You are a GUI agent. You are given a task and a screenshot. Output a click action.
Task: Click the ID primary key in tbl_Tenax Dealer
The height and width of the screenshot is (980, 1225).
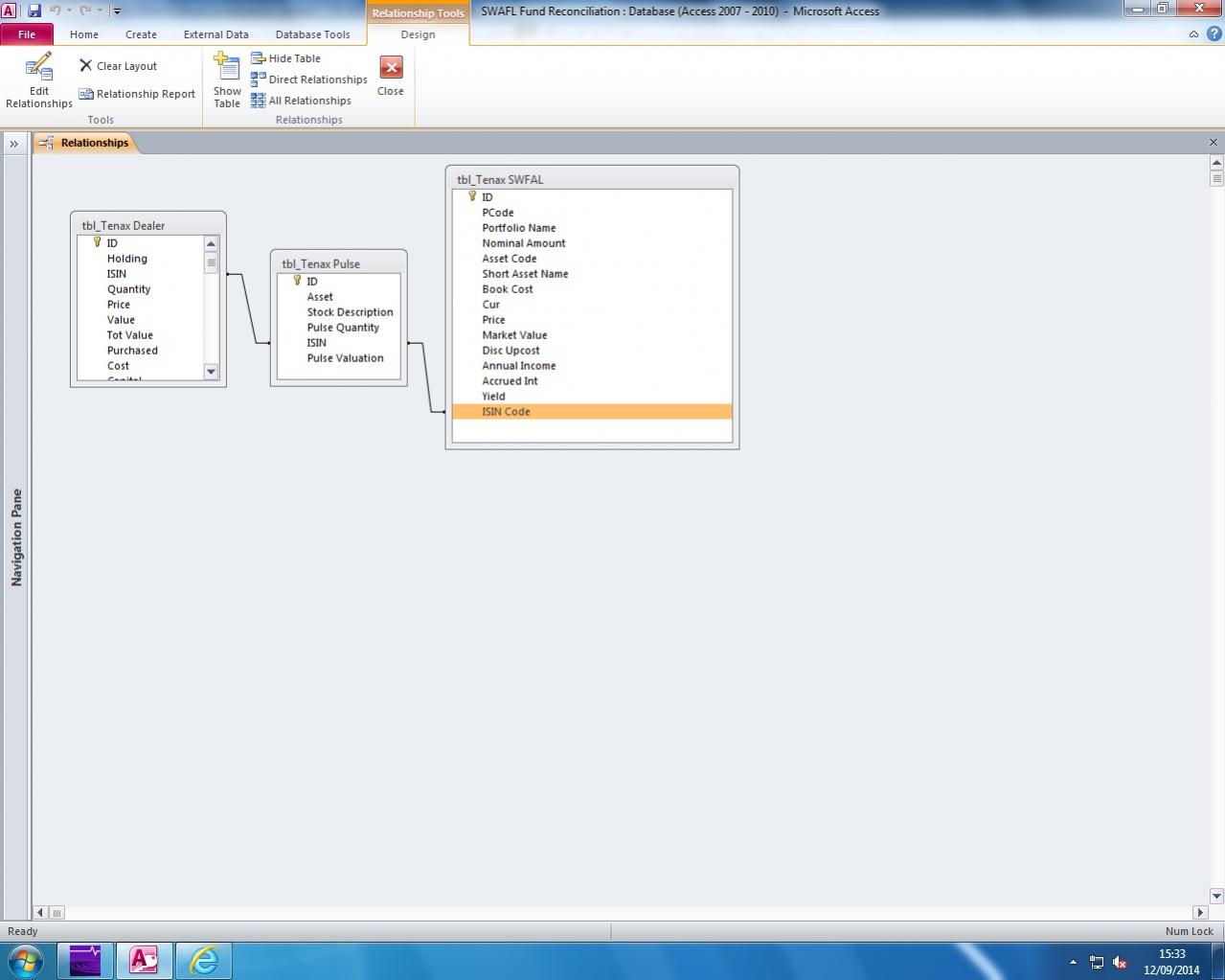112,243
